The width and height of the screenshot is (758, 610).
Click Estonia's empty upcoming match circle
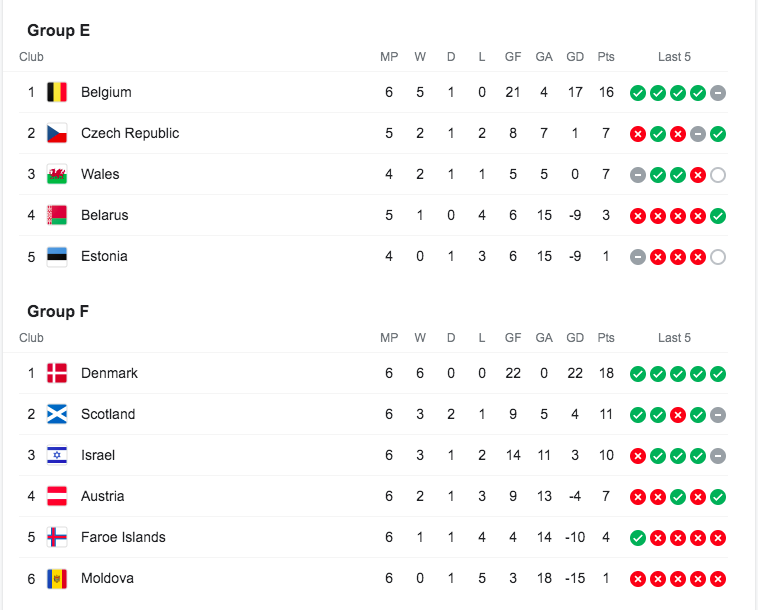(x=718, y=257)
